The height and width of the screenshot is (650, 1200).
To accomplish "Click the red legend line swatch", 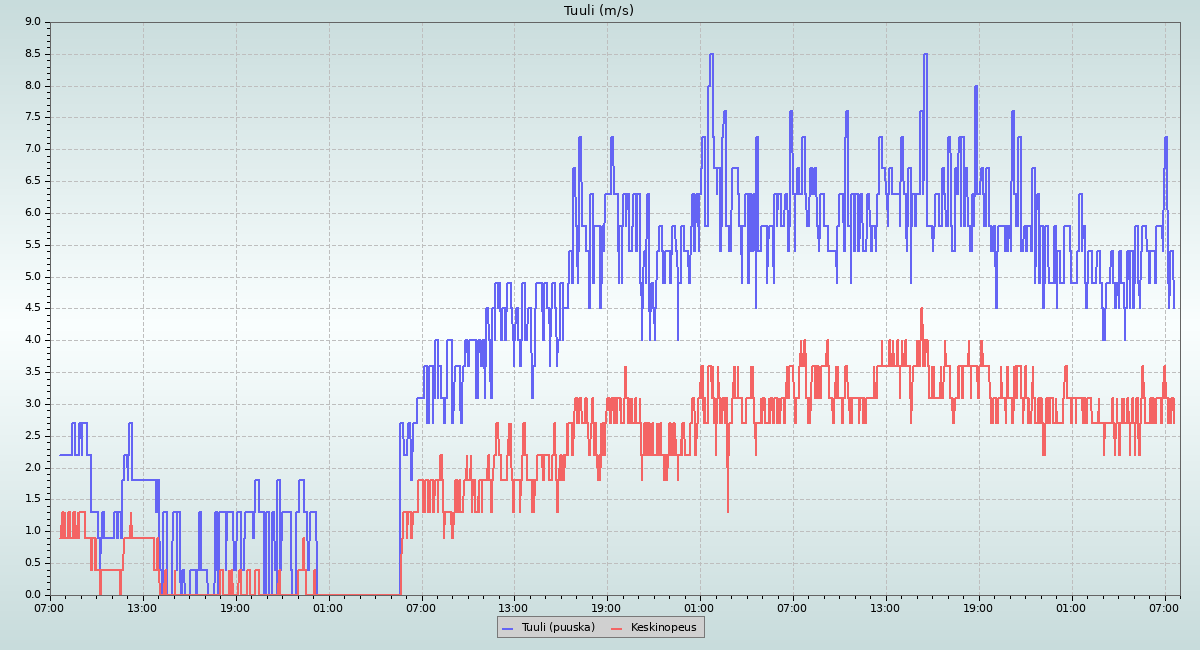I will 617,628.
